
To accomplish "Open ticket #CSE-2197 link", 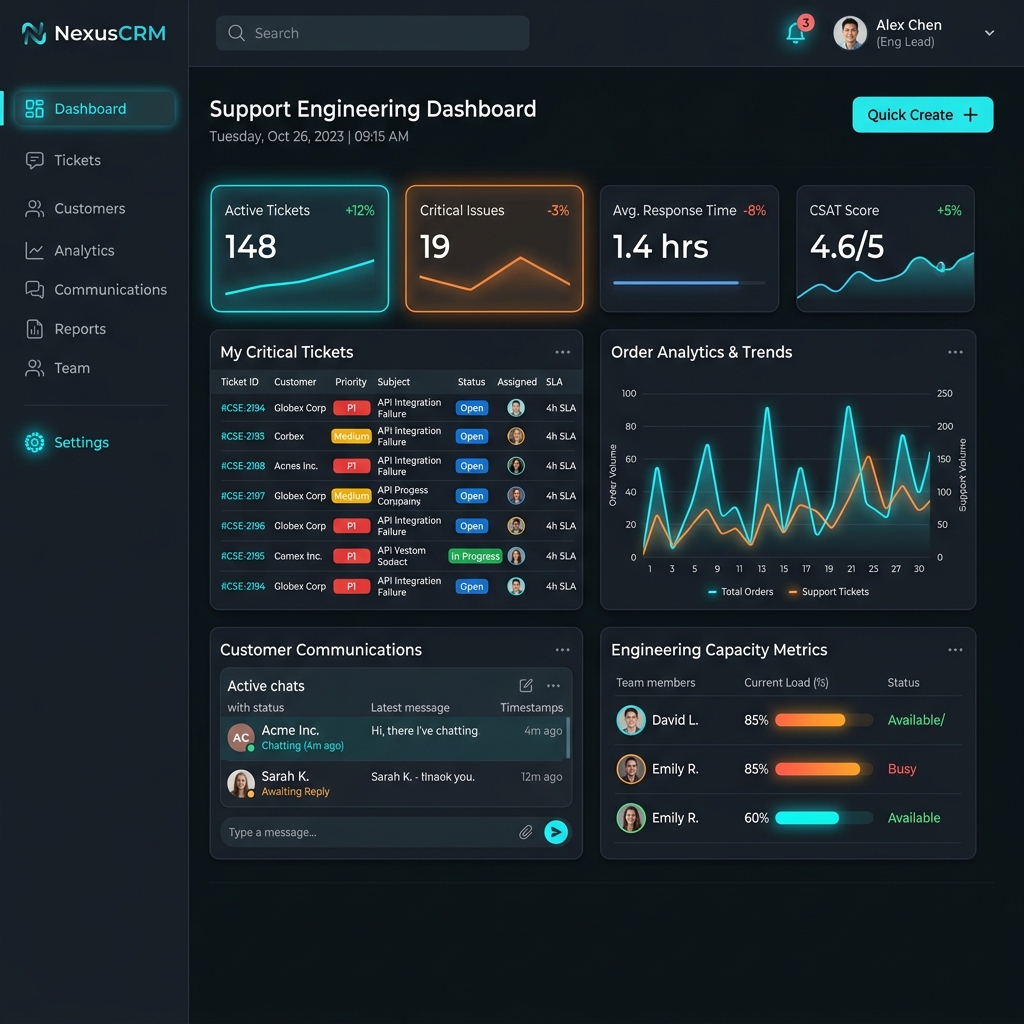I will 243,496.
